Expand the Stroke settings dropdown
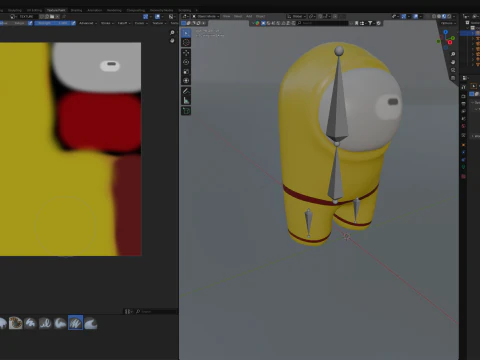This screenshot has height=360, width=480. (x=107, y=23)
